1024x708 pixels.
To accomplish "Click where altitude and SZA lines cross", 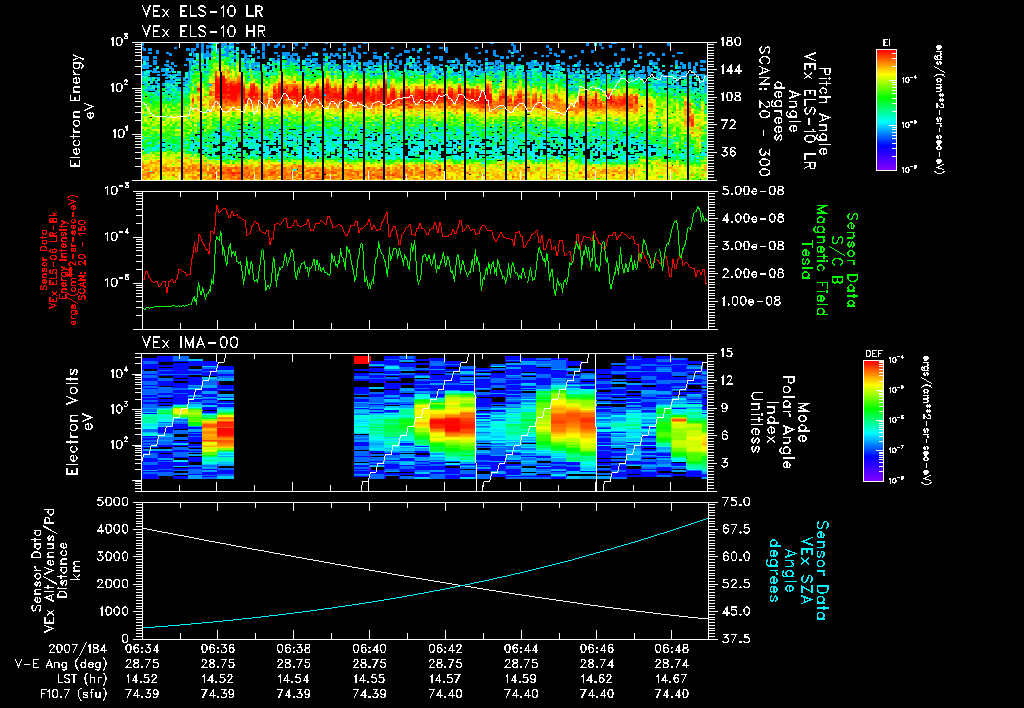I will tap(463, 585).
